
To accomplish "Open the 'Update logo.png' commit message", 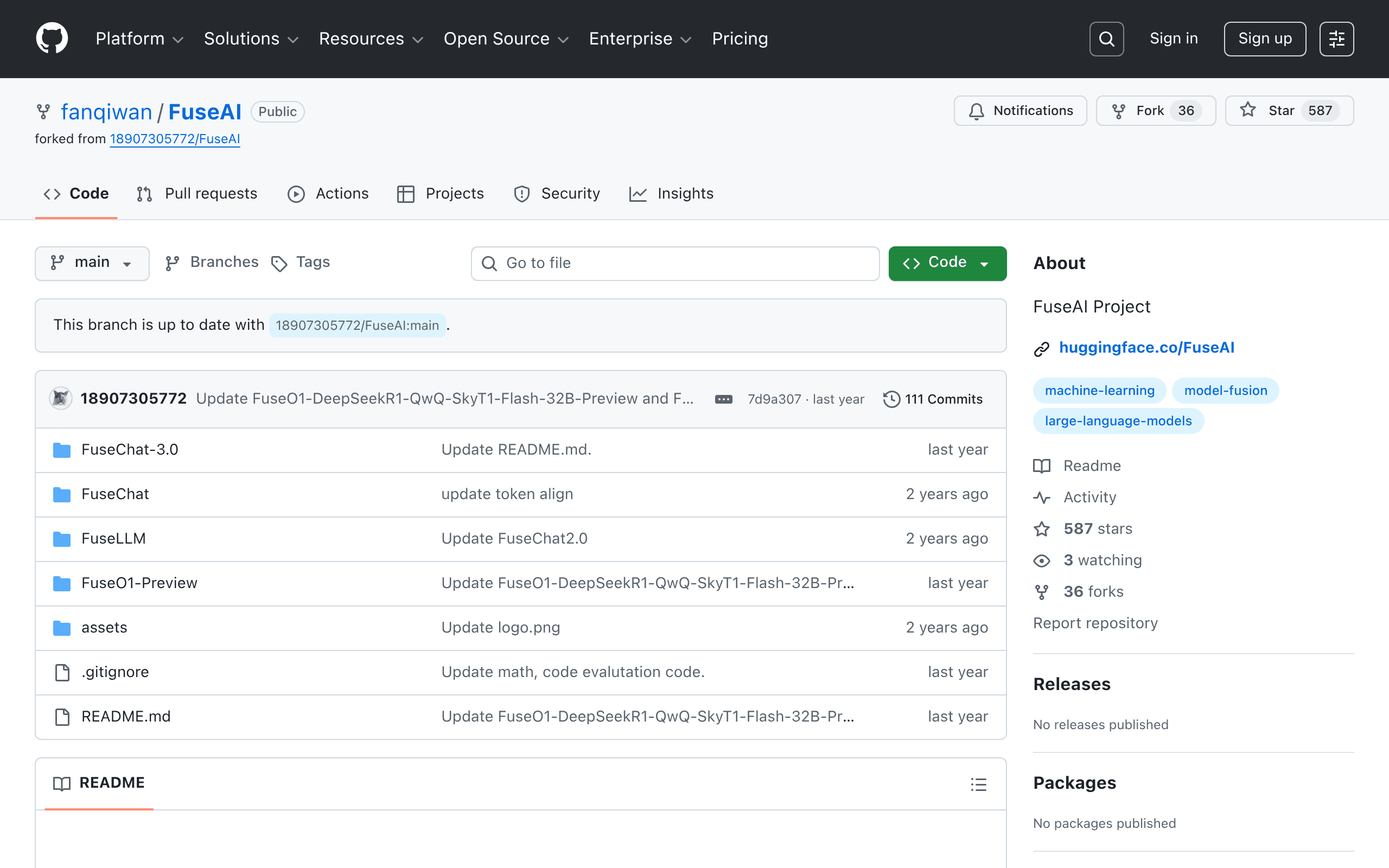I will pyautogui.click(x=500, y=628).
